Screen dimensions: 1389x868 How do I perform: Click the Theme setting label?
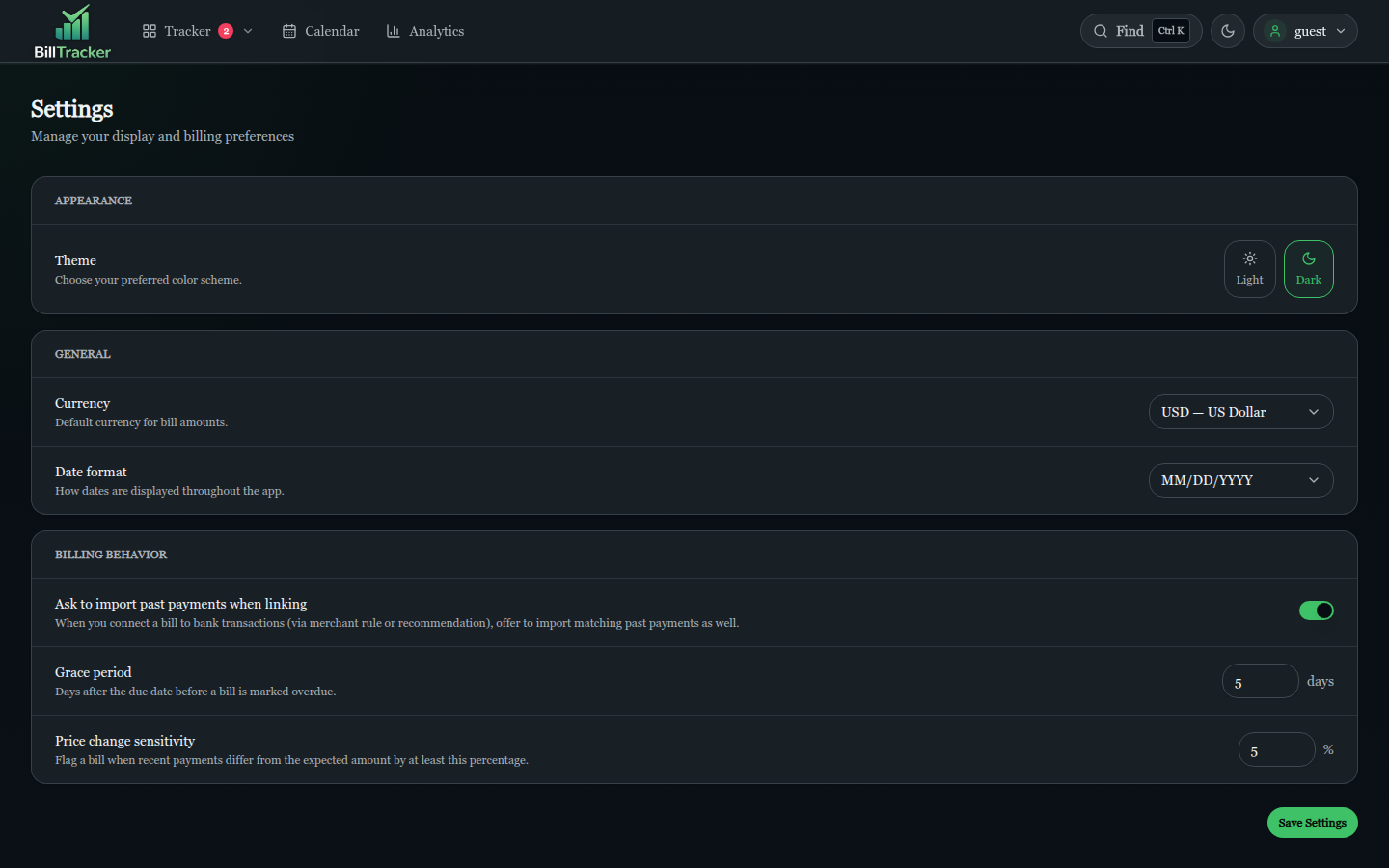tap(75, 260)
